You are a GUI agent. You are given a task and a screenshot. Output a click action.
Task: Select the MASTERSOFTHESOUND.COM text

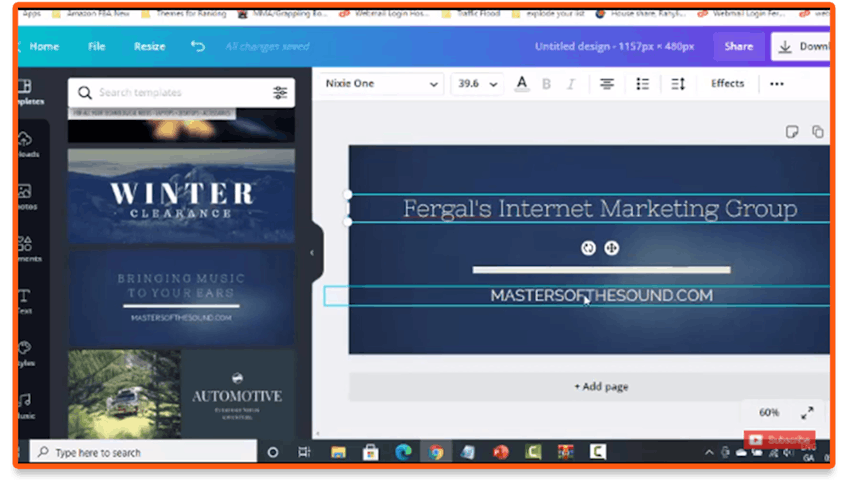click(x=601, y=295)
